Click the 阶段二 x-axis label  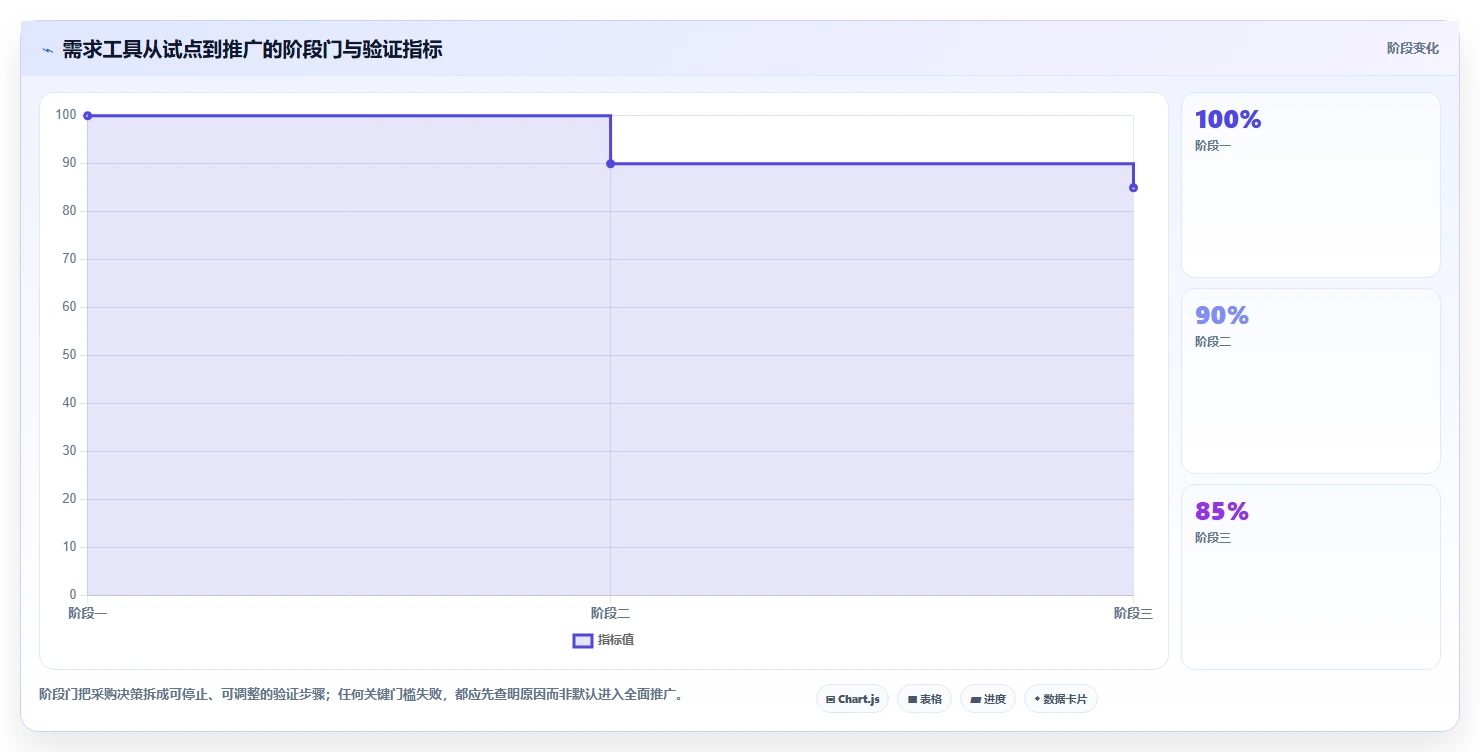(x=610, y=613)
